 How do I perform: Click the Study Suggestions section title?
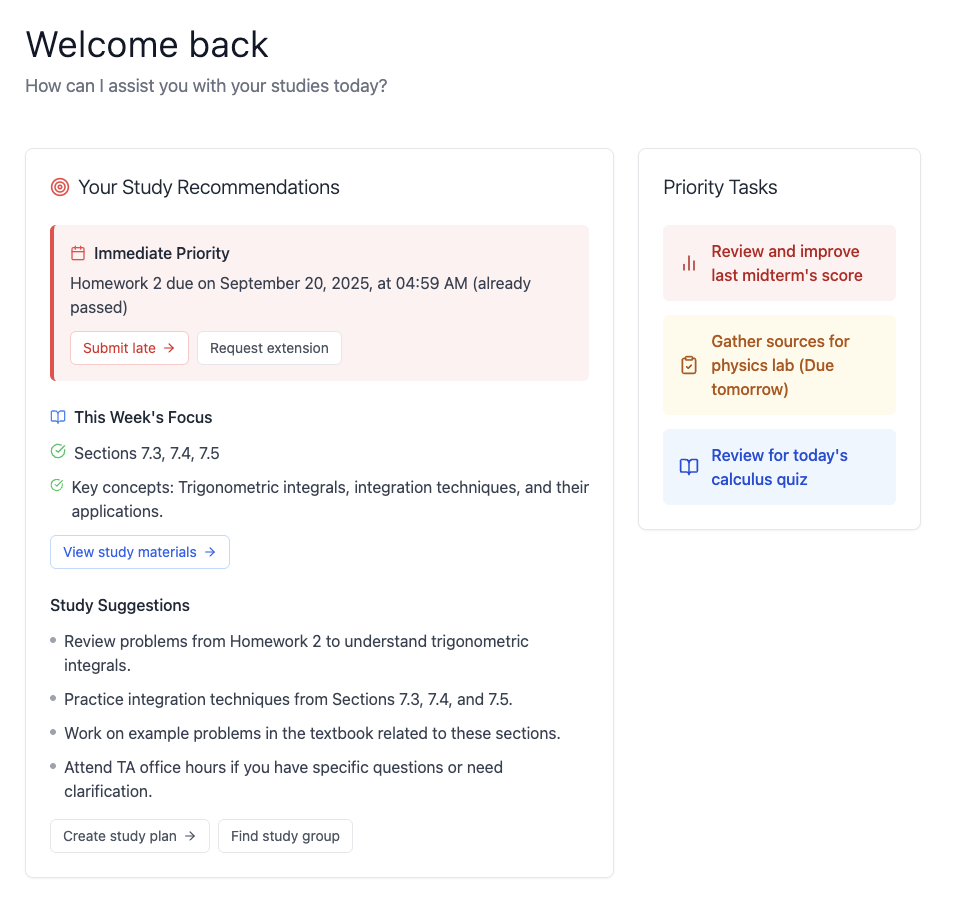click(120, 605)
